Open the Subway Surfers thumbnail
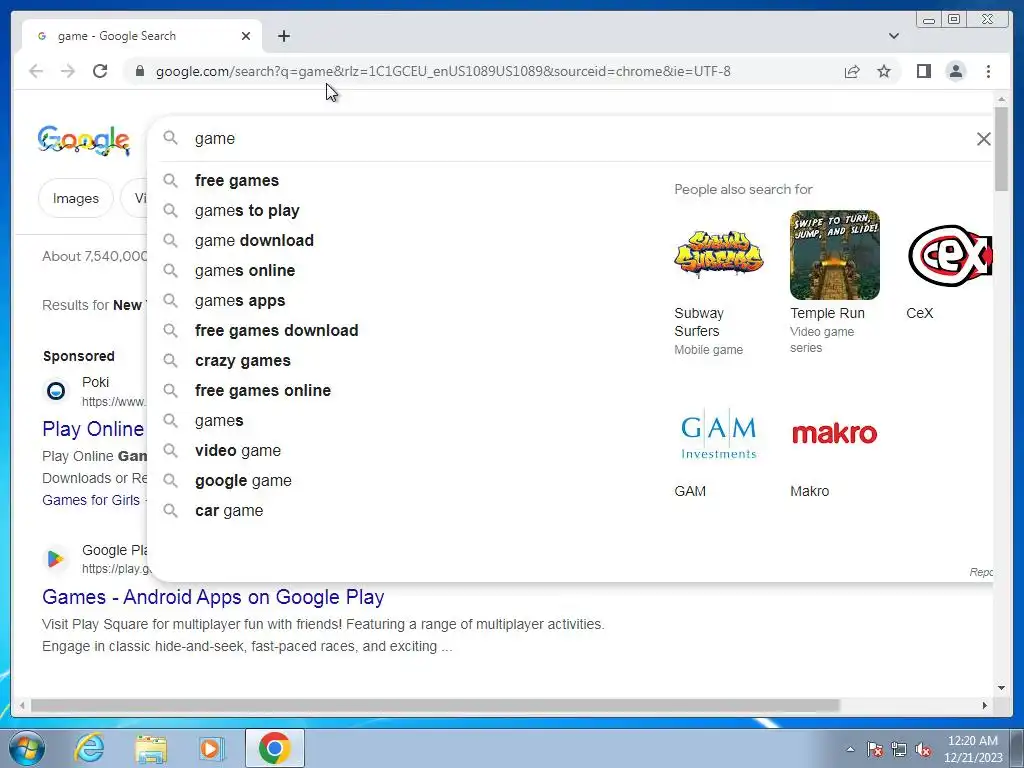This screenshot has width=1024, height=768. coord(718,255)
